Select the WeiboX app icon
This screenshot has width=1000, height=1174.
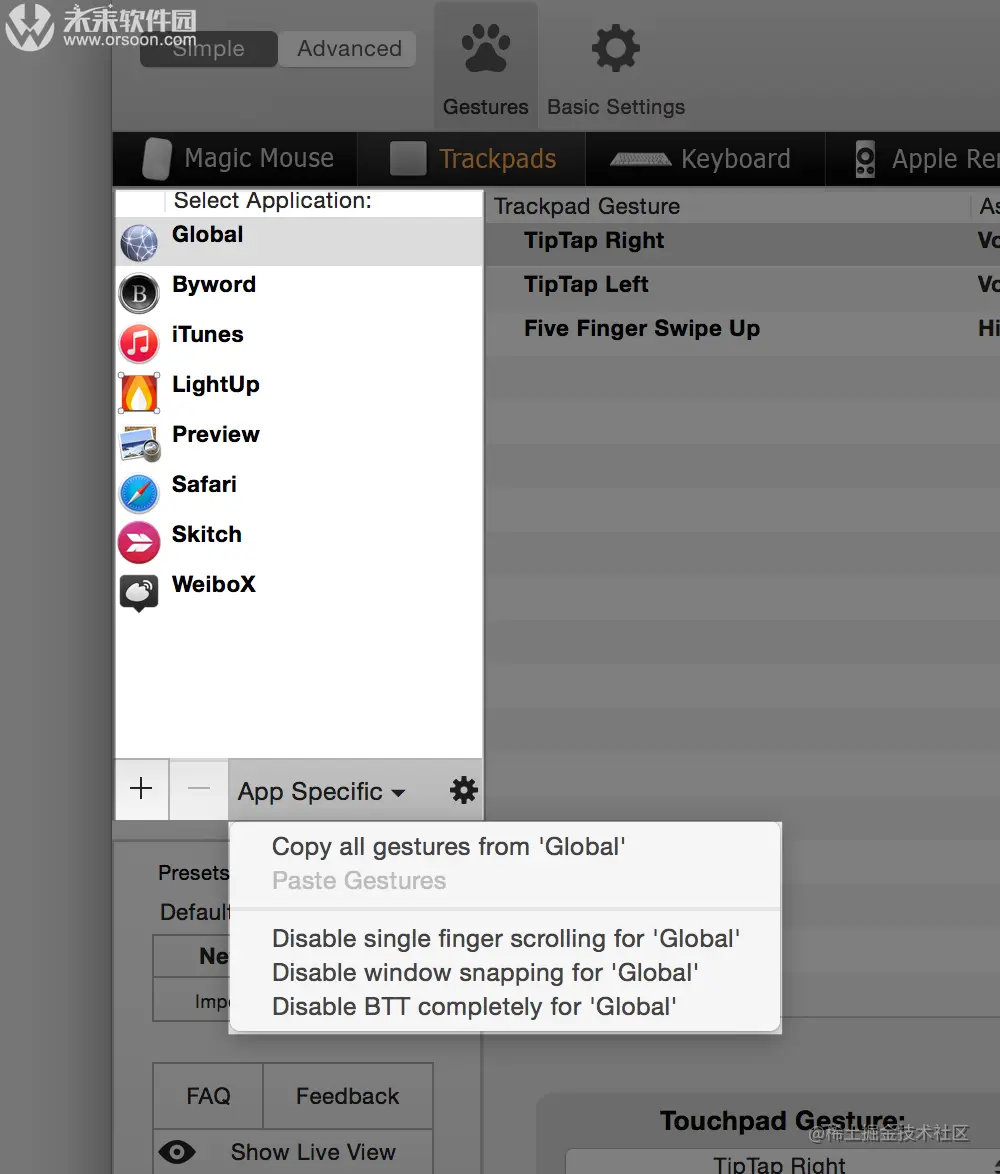click(139, 593)
